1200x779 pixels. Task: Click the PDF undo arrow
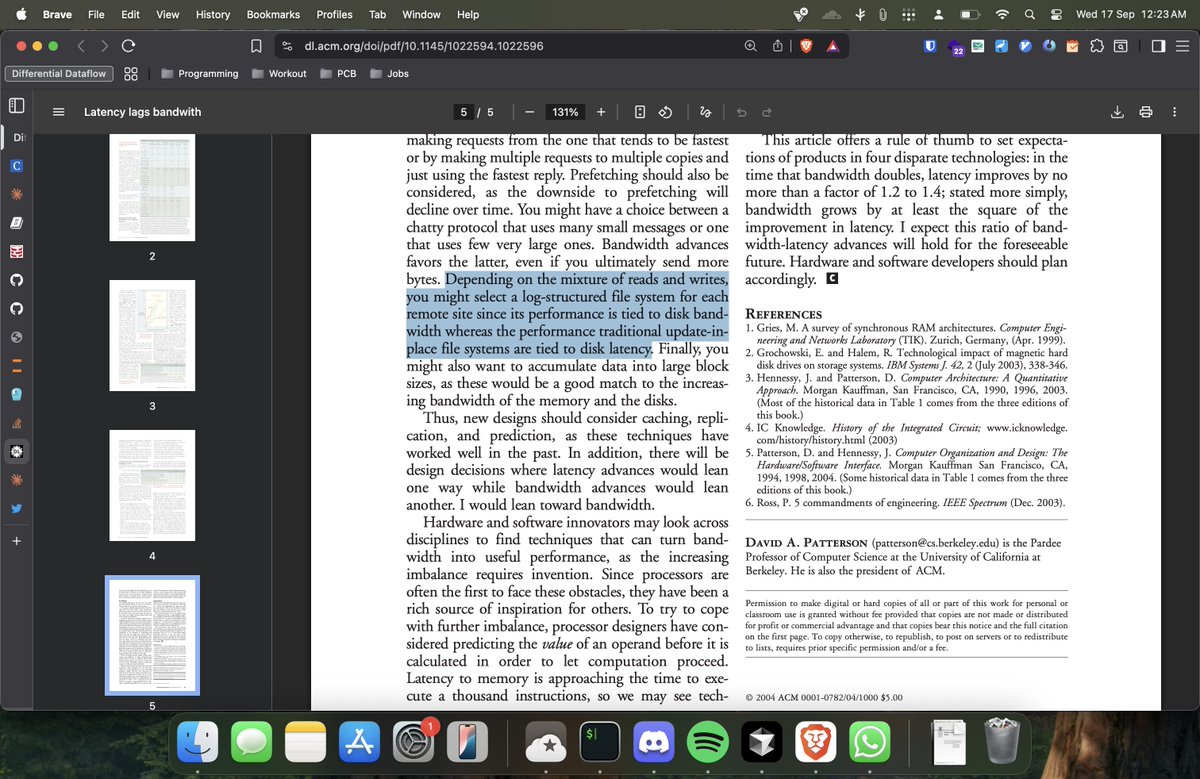tap(741, 112)
